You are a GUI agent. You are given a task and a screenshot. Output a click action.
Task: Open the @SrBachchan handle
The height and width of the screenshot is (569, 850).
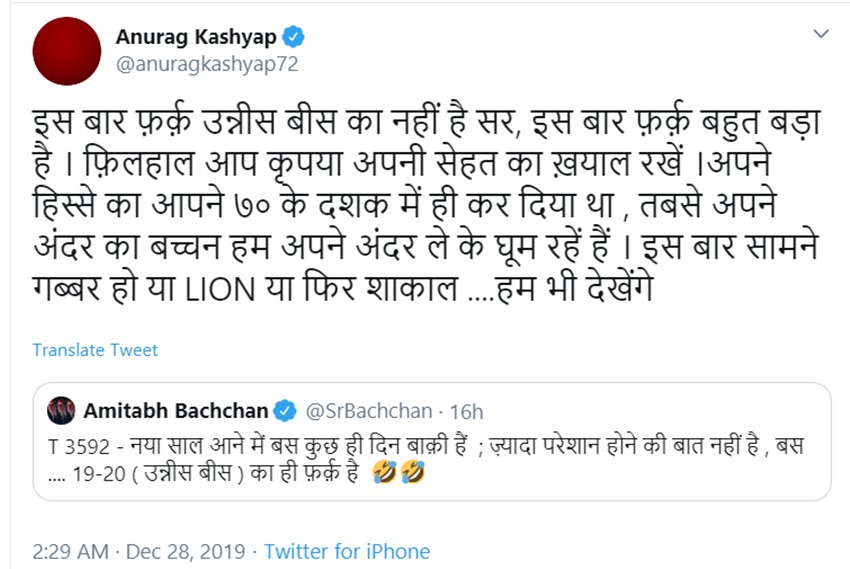[x=368, y=411]
